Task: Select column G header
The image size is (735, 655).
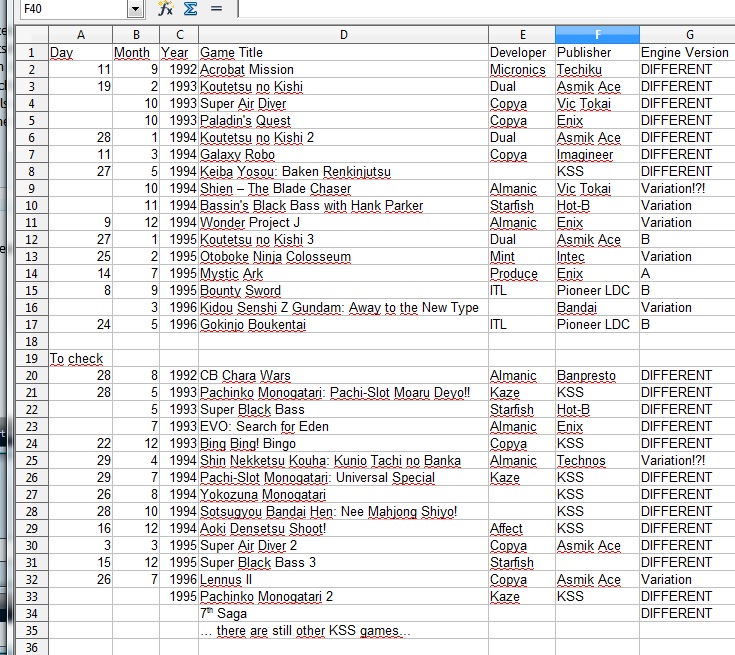Action: tap(689, 35)
